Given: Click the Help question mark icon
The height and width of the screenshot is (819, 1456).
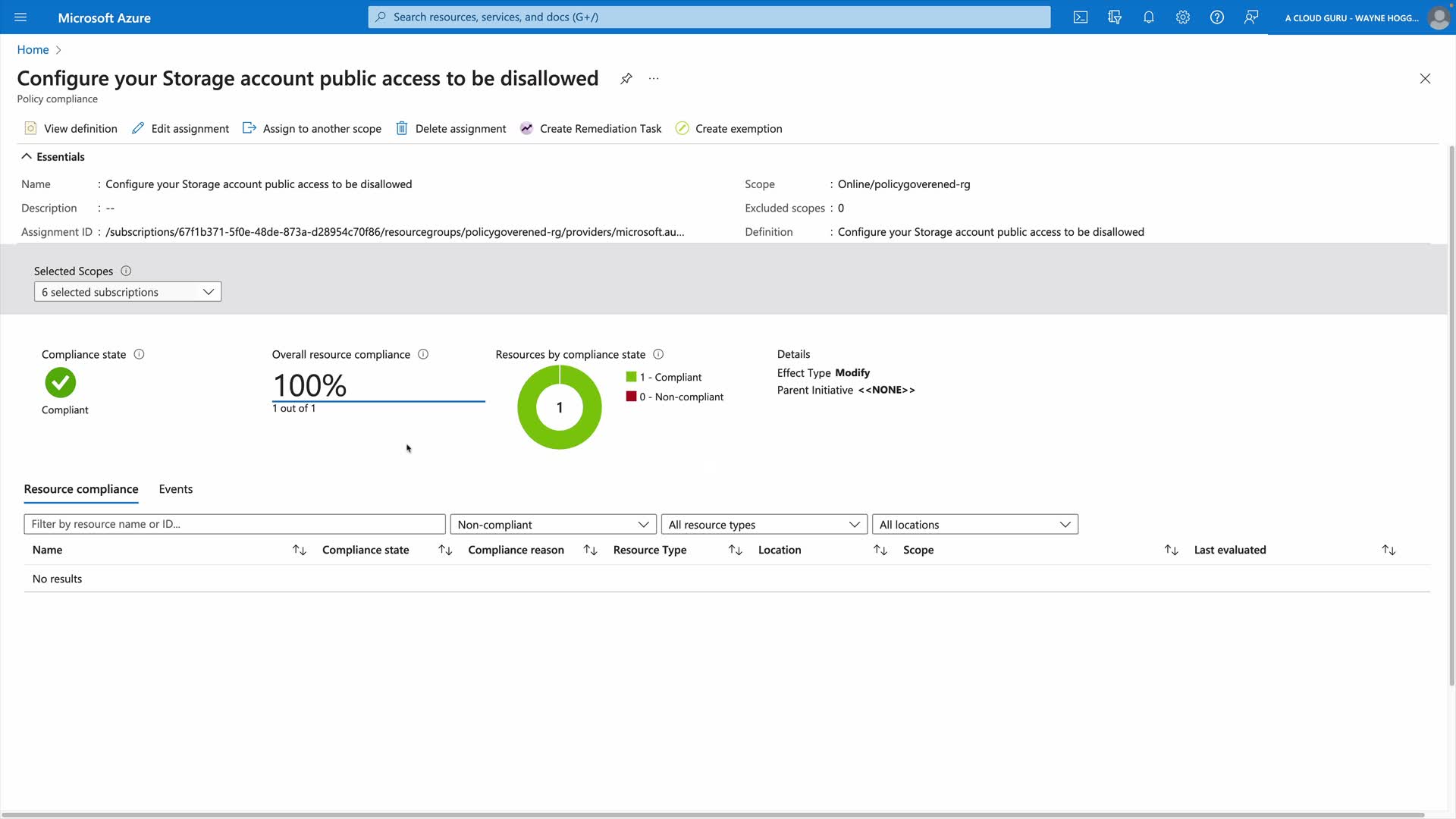Looking at the screenshot, I should [1217, 17].
